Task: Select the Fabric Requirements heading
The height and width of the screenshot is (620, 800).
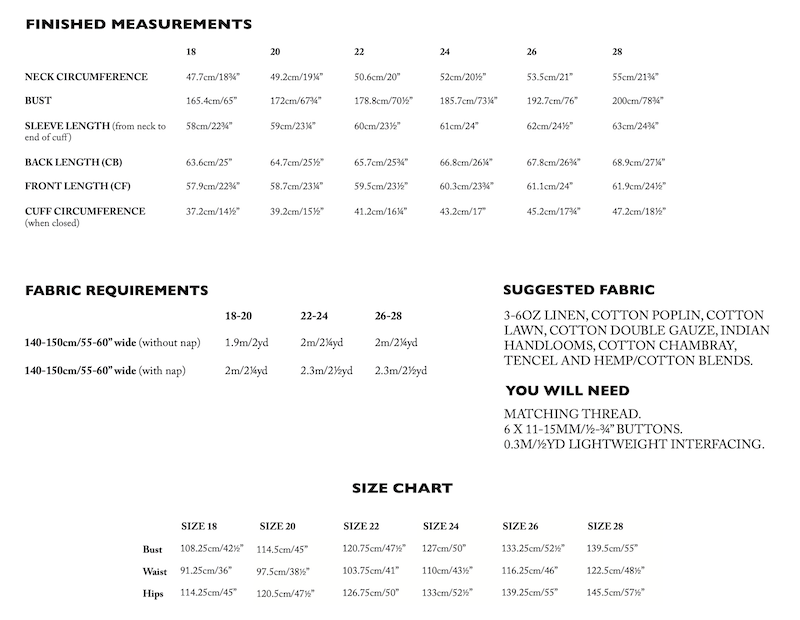Action: click(x=116, y=291)
